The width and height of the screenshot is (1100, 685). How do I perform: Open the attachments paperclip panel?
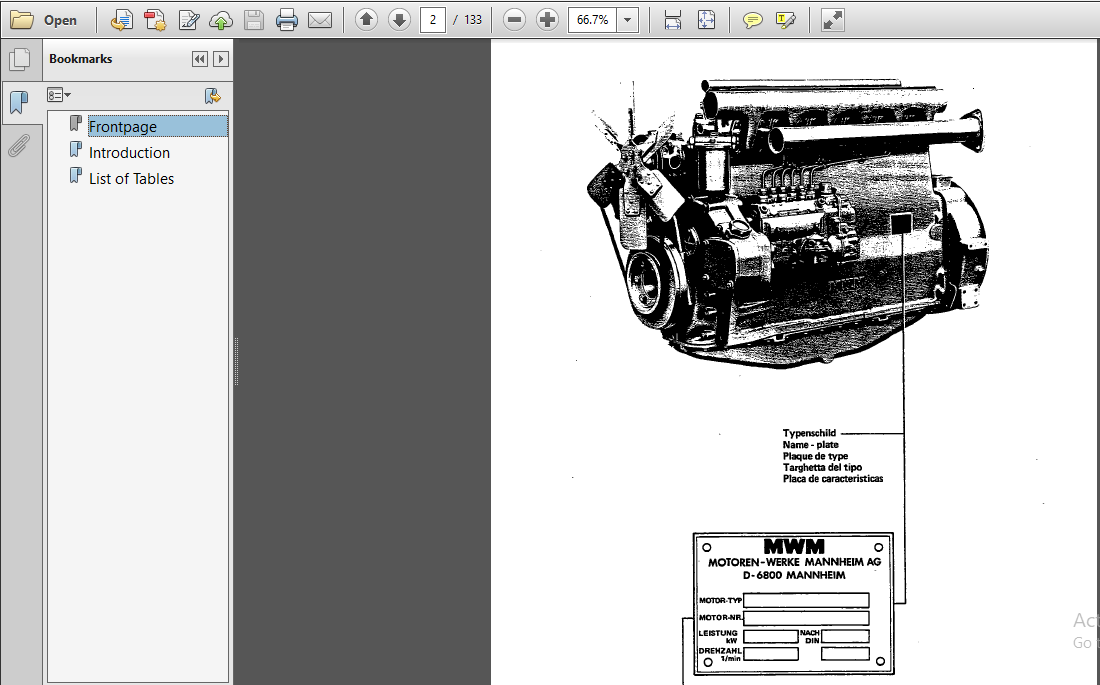[20, 145]
